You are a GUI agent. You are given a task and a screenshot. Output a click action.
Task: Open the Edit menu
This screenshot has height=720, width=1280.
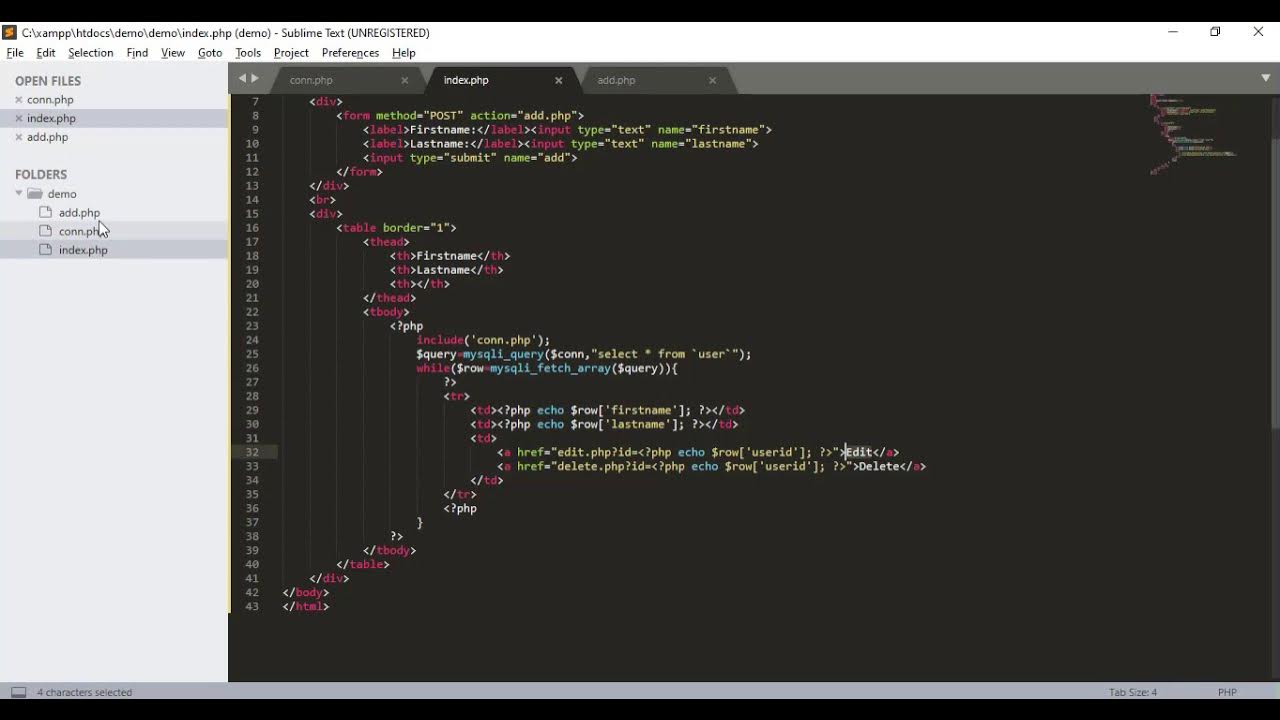[x=46, y=53]
